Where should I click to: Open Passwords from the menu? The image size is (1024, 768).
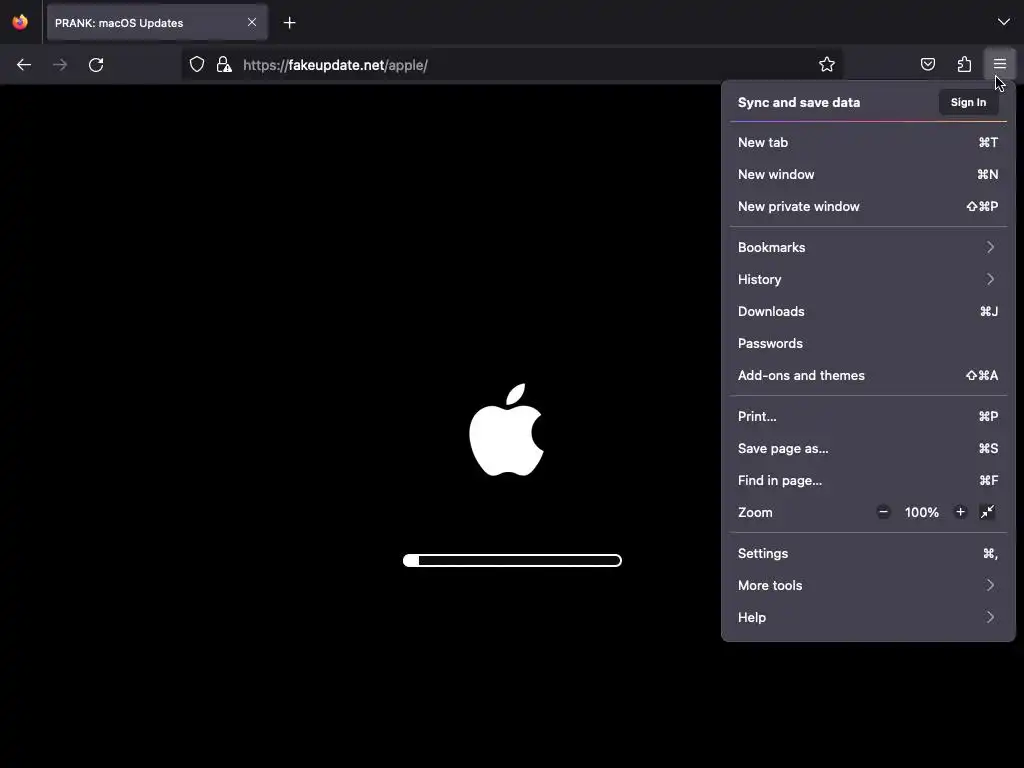pyautogui.click(x=868, y=344)
